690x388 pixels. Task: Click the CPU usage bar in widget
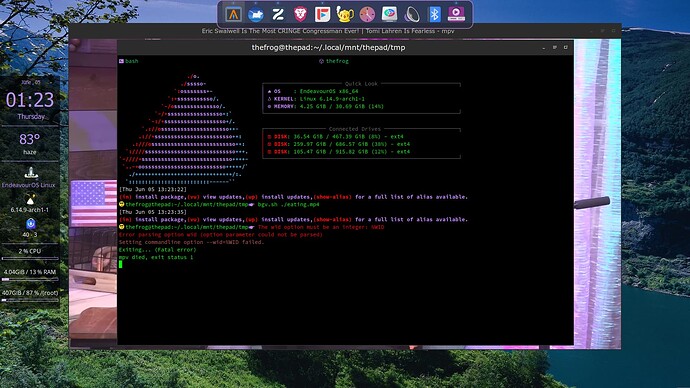coord(30,258)
